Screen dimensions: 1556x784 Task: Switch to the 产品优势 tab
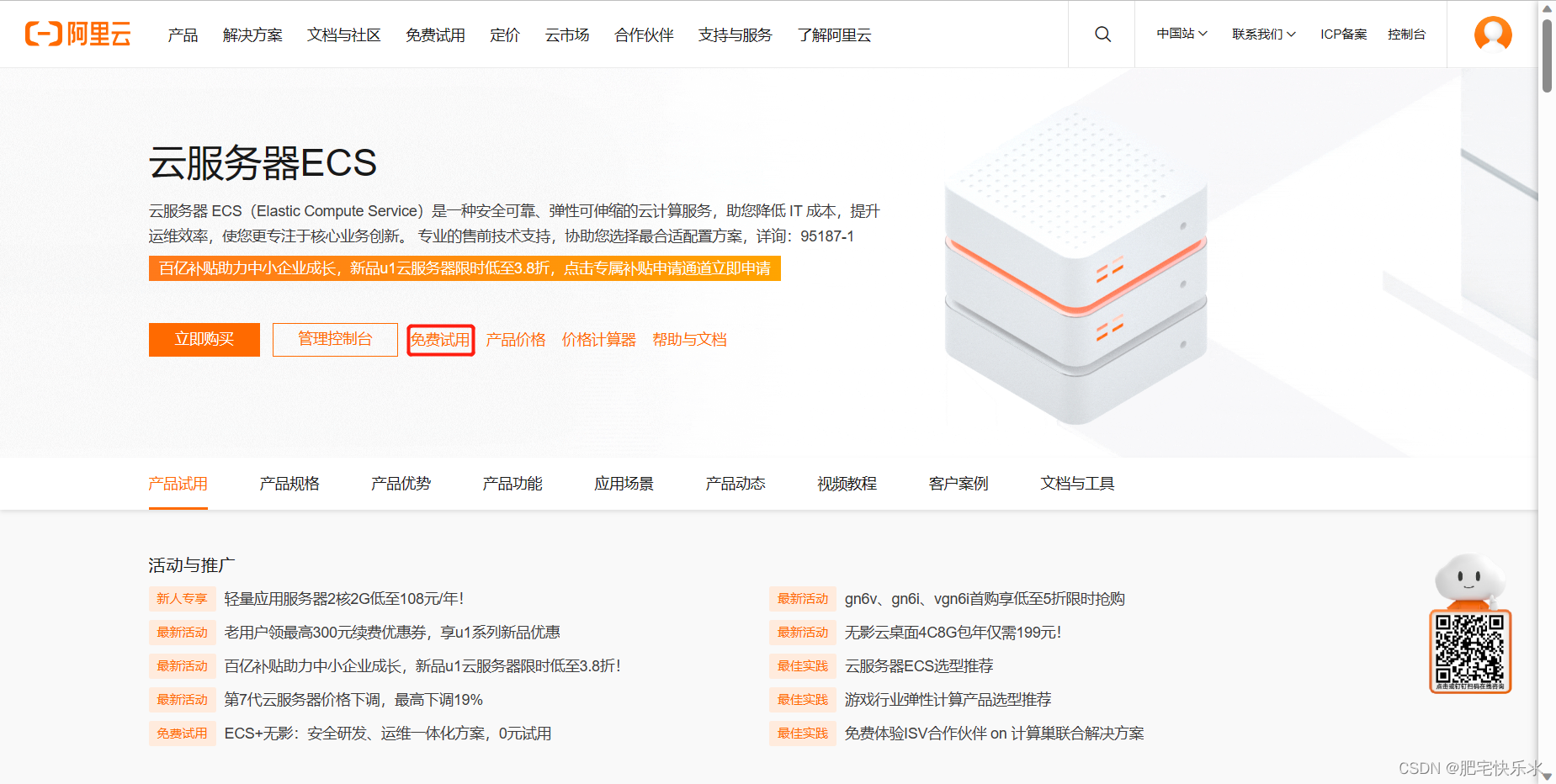pyautogui.click(x=401, y=484)
